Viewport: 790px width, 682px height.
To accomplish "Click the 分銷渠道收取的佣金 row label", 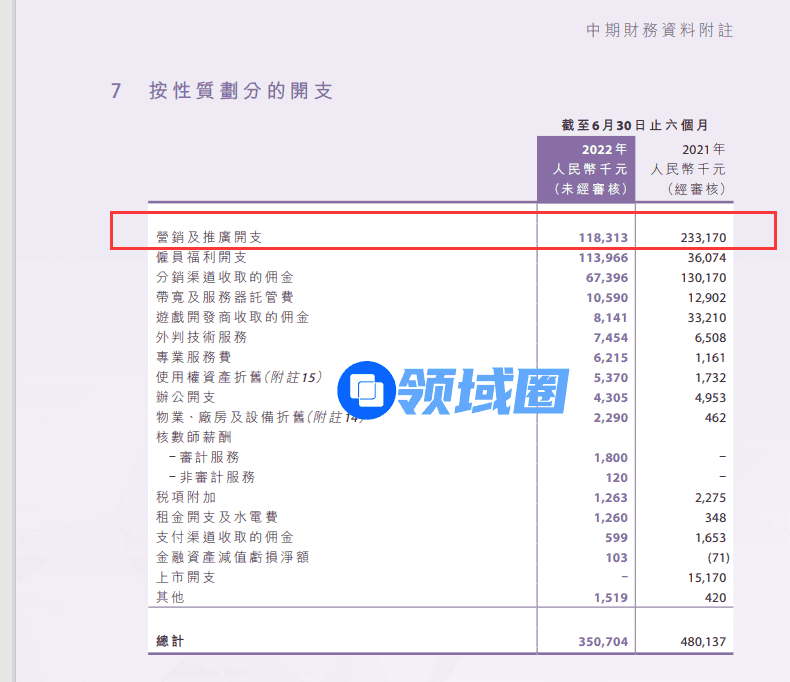I will pyautogui.click(x=225, y=277).
